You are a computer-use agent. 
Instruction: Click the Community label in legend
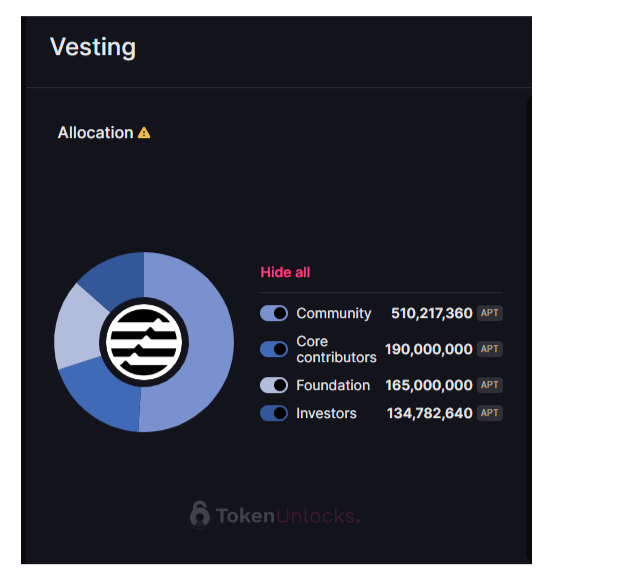coord(334,313)
